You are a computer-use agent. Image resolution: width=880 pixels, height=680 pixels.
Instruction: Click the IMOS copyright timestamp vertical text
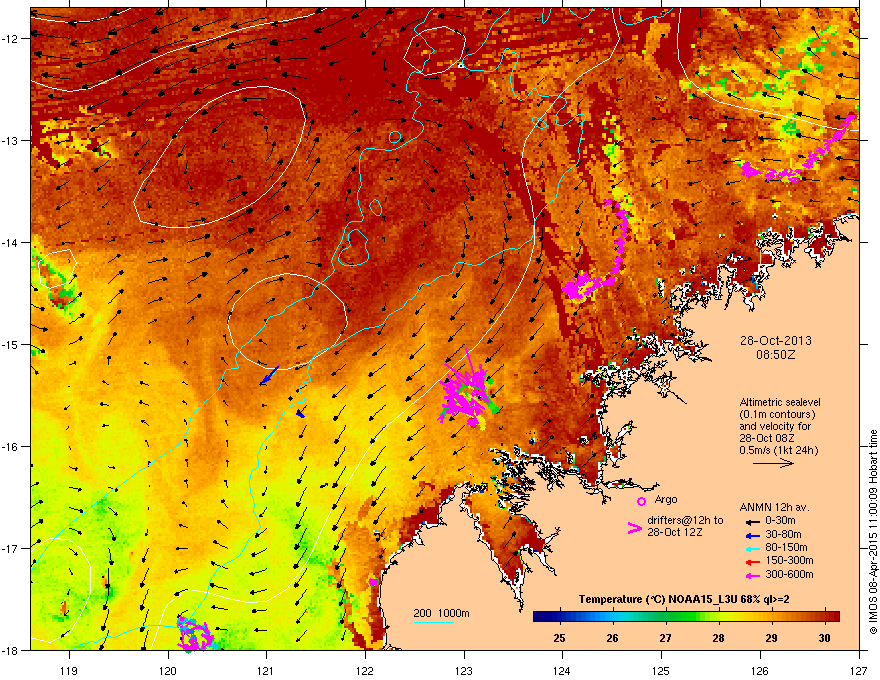[x=873, y=532]
